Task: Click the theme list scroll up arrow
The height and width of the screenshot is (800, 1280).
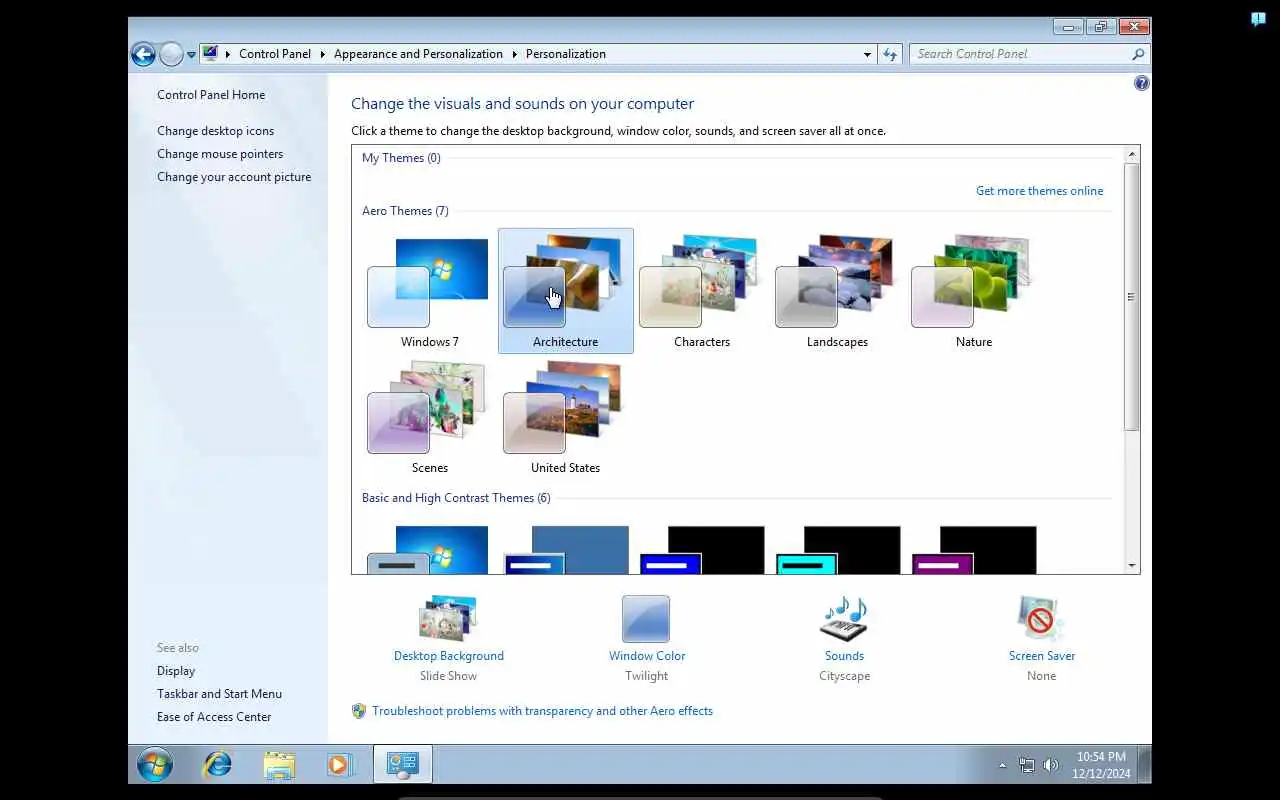Action: pyautogui.click(x=1132, y=154)
